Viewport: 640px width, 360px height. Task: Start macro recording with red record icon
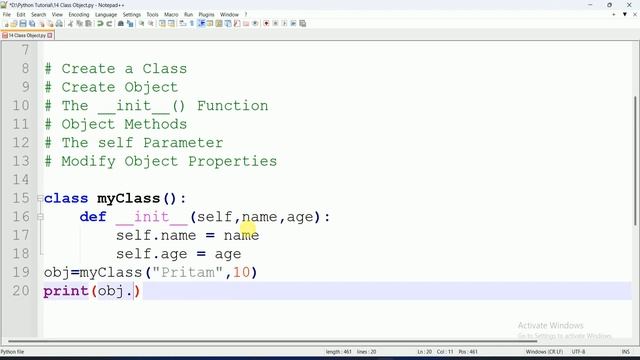pyautogui.click(x=266, y=24)
